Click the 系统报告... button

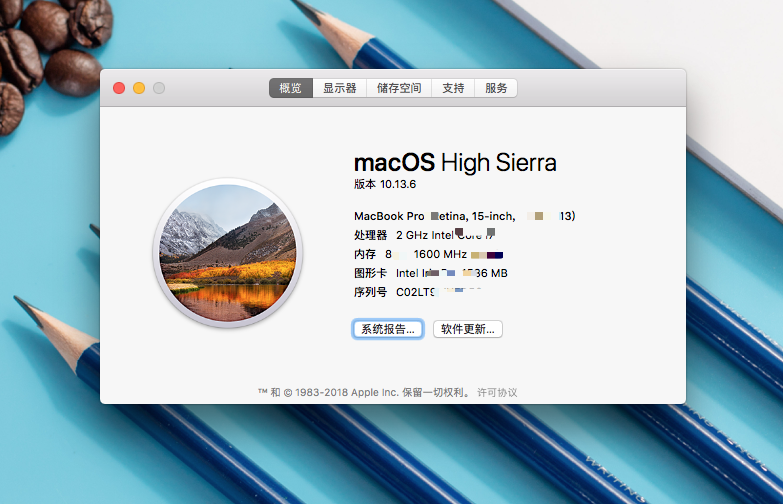[x=388, y=329]
